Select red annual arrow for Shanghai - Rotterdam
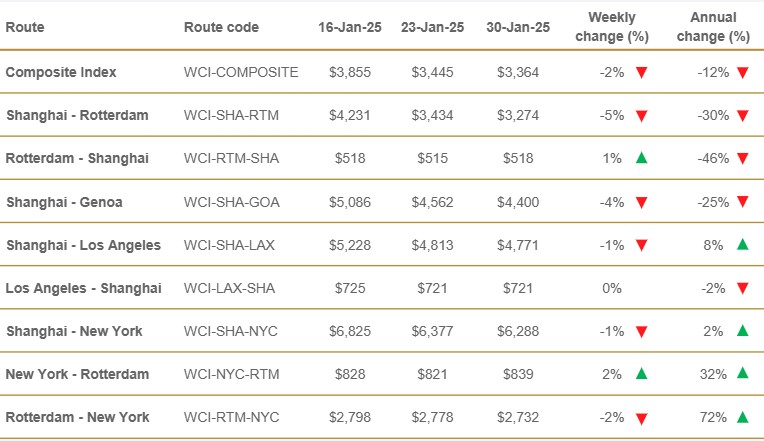764x441 pixels. click(742, 116)
